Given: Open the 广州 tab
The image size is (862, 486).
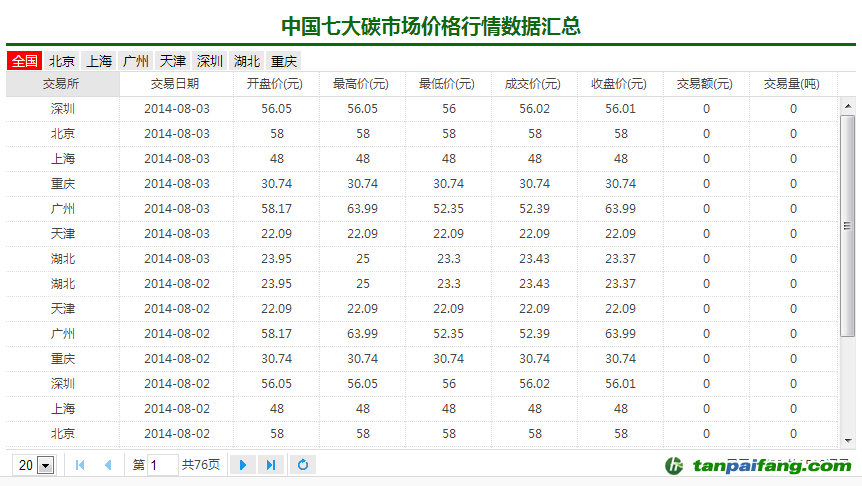Looking at the screenshot, I should [x=136, y=61].
